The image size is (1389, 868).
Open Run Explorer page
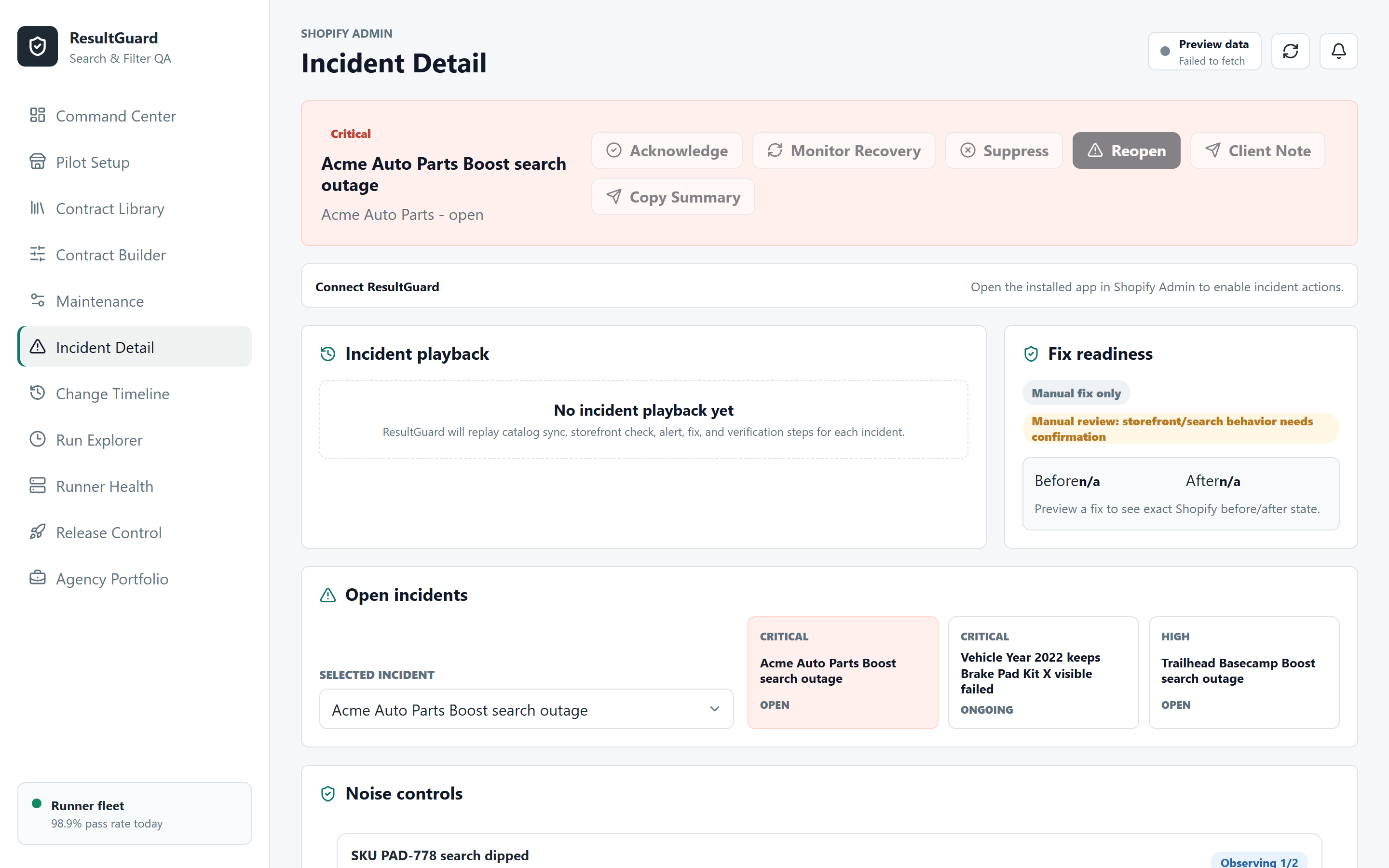(134, 440)
